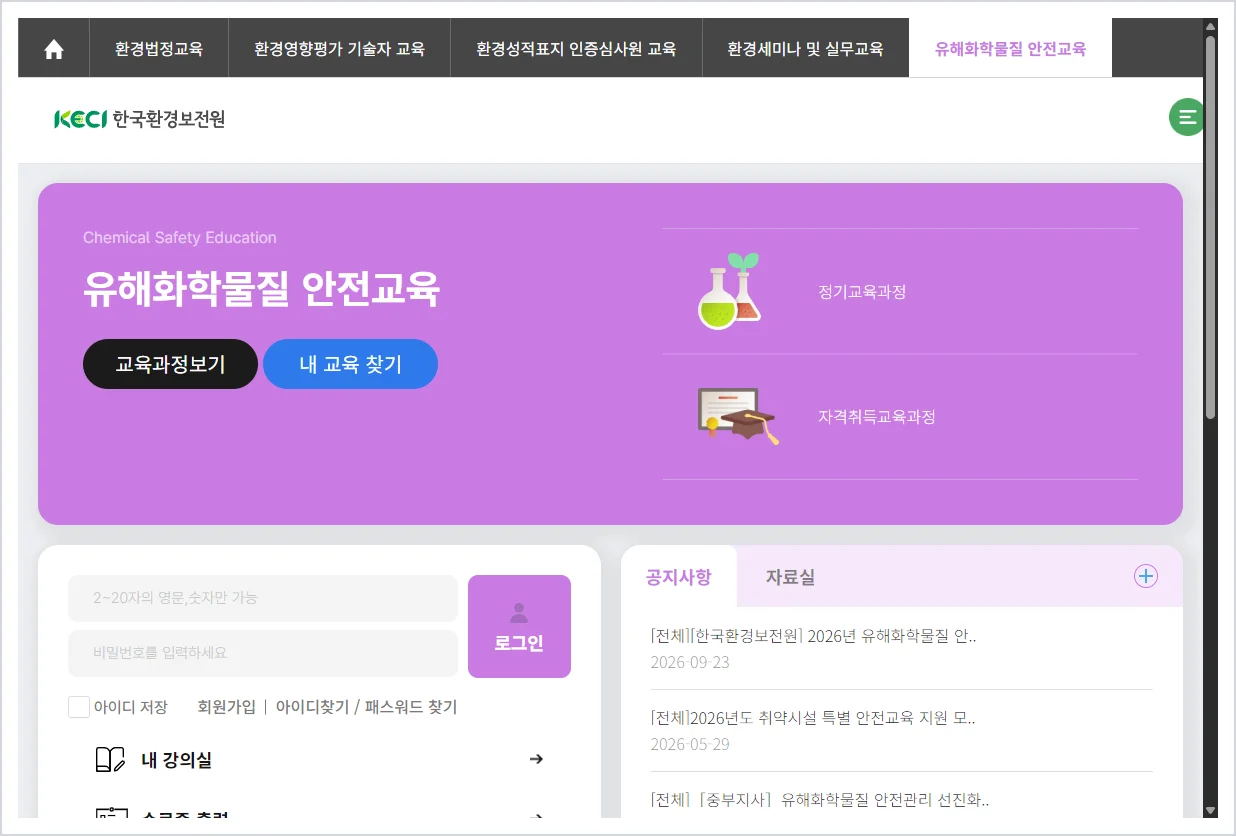
Task: Open 아이디찾기 / 패스워드 찾기 link
Action: click(366, 707)
